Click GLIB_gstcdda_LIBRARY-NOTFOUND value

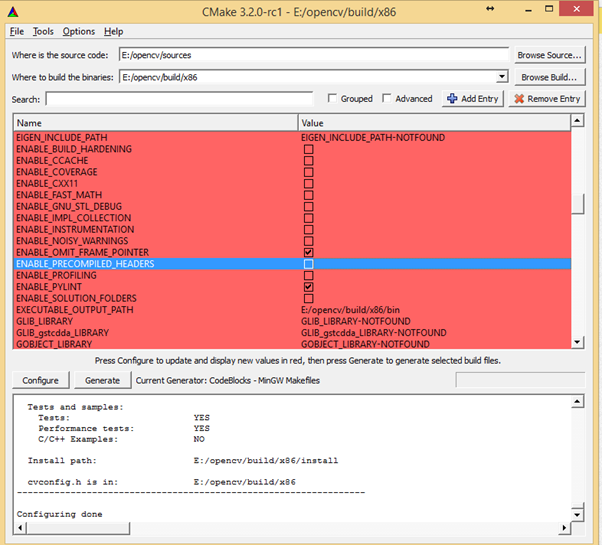click(x=374, y=333)
